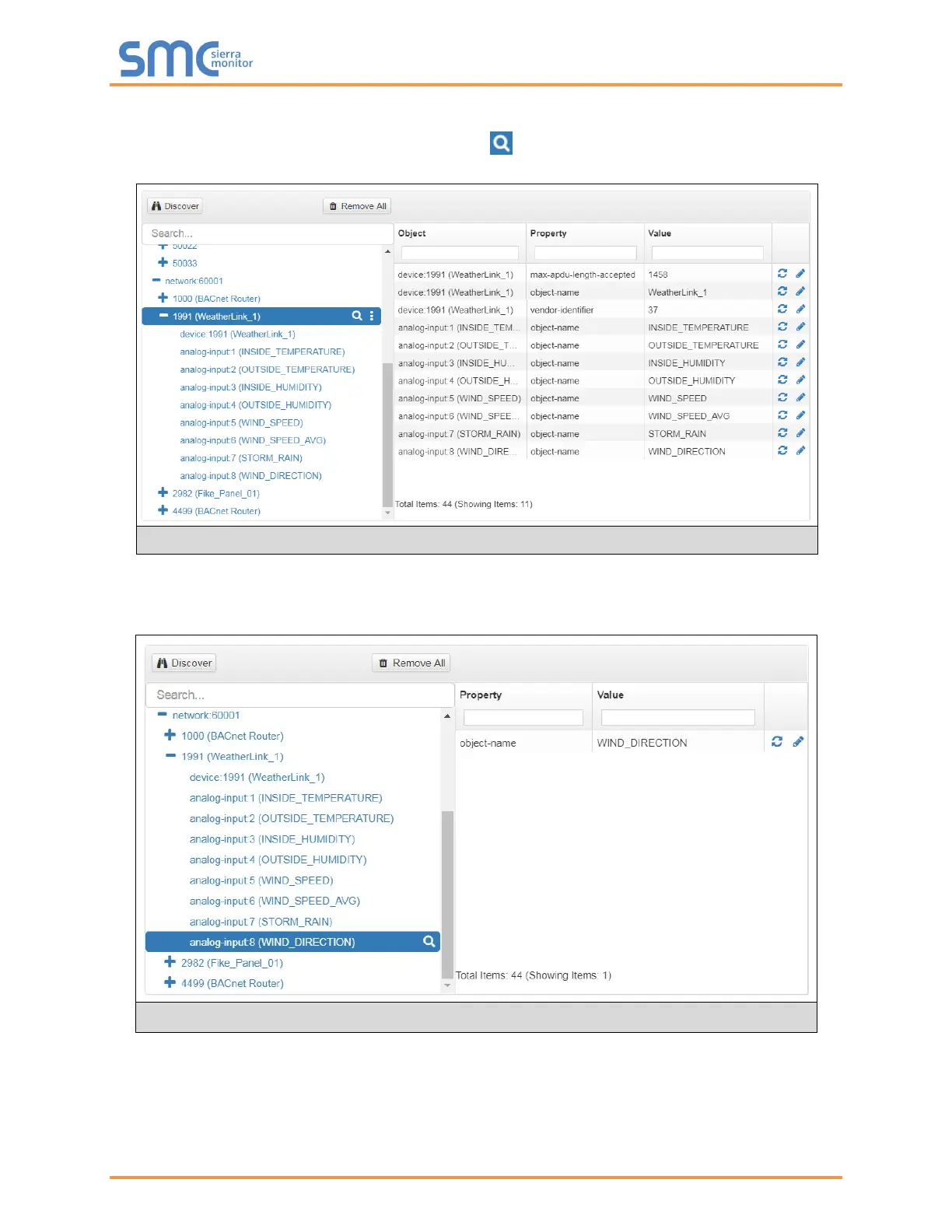
Task: Refresh the vendor-identifier row
Action: pos(782,309)
